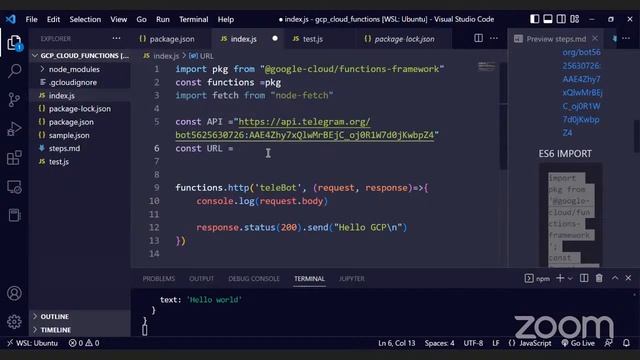This screenshot has height=360, width=640.
Task: Open the Edit menu
Action: click(x=53, y=19)
